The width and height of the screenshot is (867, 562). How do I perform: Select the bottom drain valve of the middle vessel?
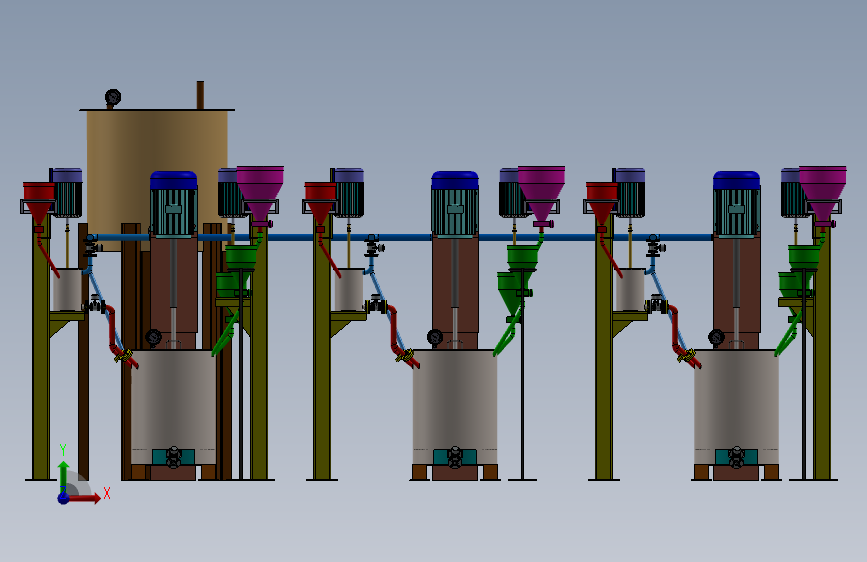(455, 457)
